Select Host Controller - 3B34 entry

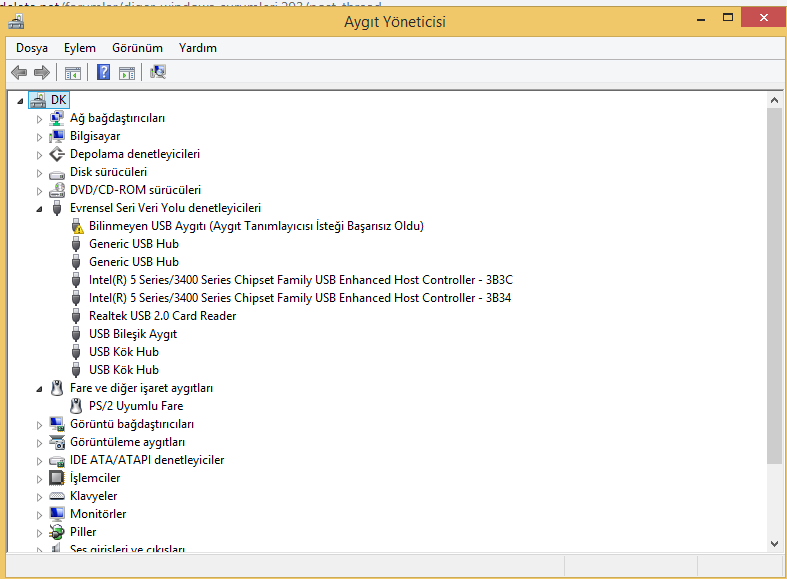click(300, 298)
